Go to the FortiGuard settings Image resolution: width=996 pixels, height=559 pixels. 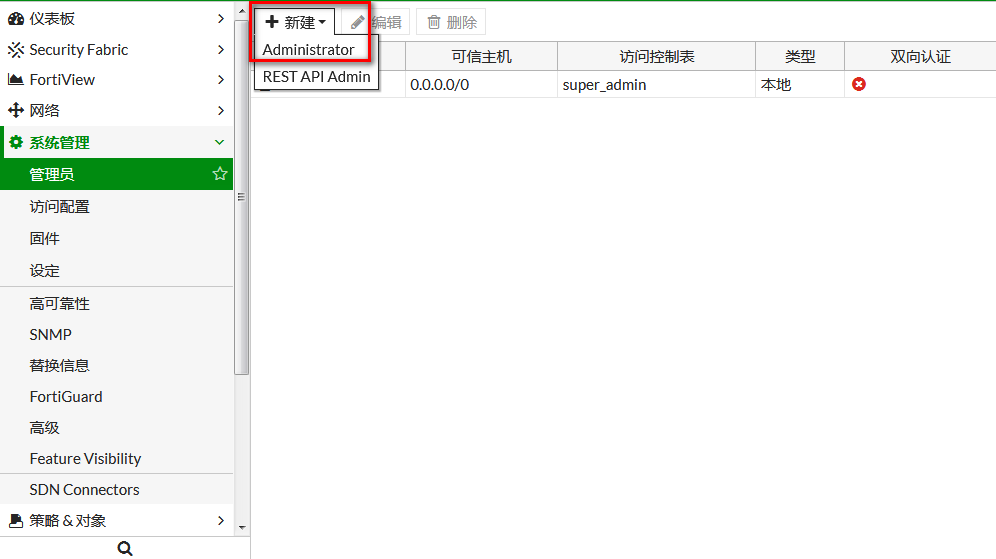(x=66, y=397)
